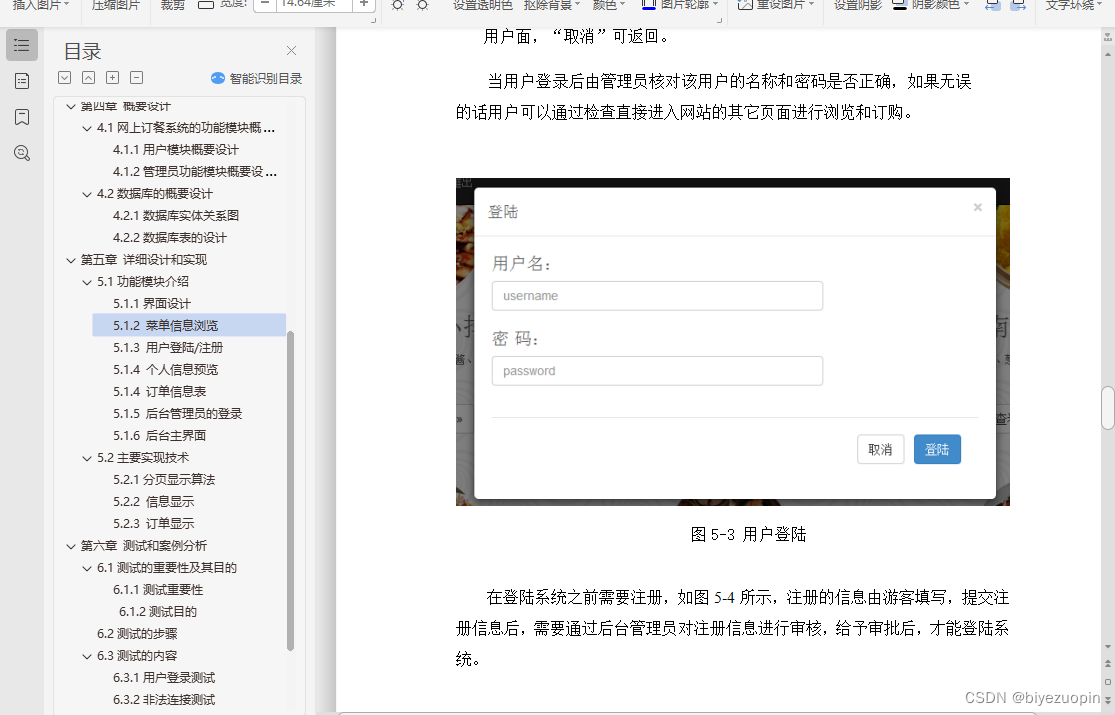1115x715 pixels.
Task: Go to 6.1.2 测试目的 heading
Action: click(158, 612)
